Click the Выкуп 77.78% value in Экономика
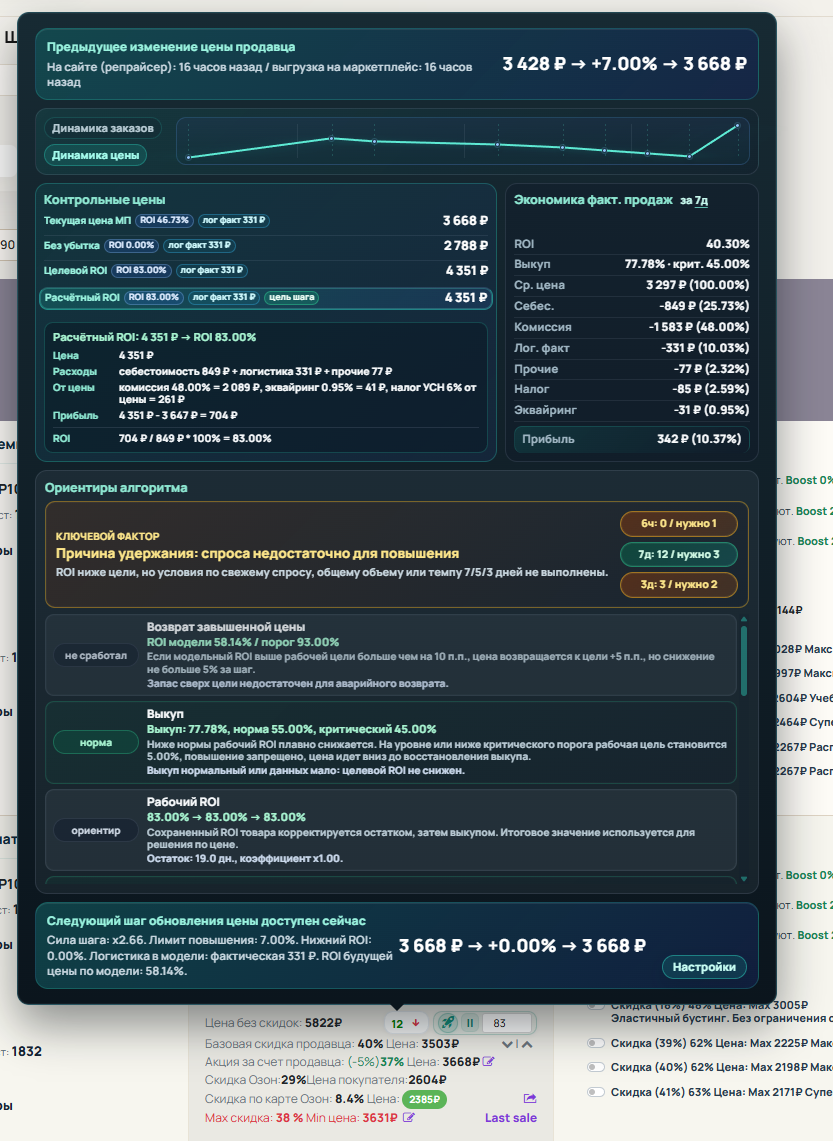This screenshot has width=833, height=1141. tap(687, 264)
